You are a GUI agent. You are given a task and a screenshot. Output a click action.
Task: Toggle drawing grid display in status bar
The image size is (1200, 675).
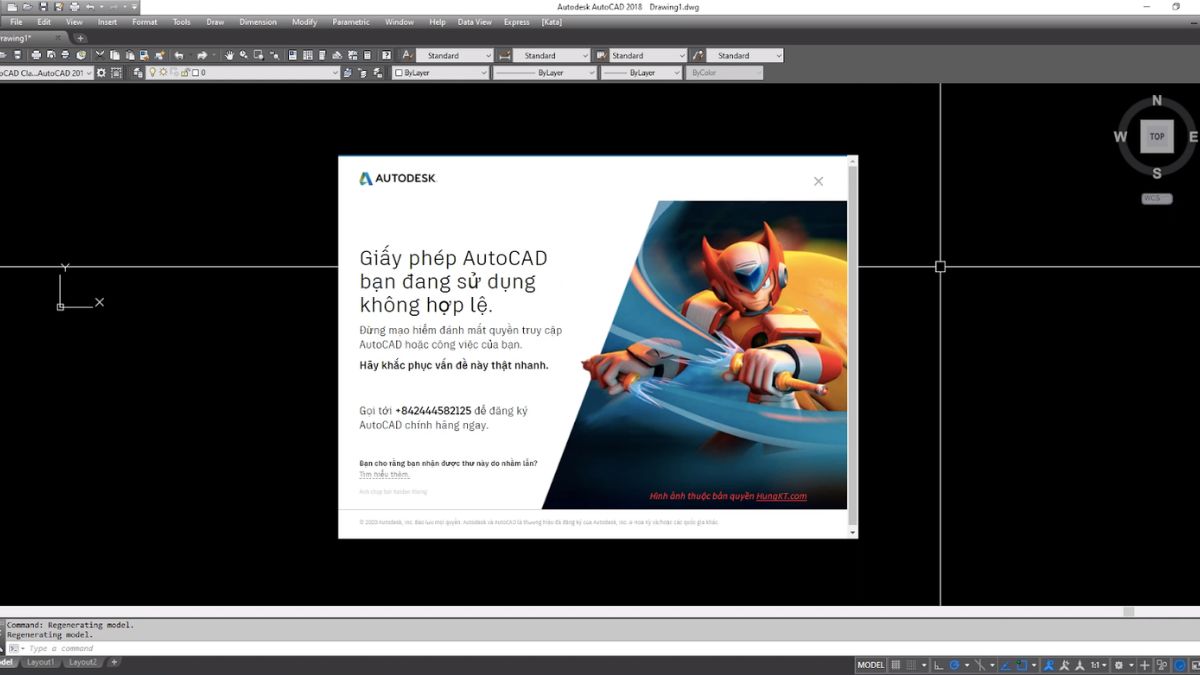tap(895, 665)
